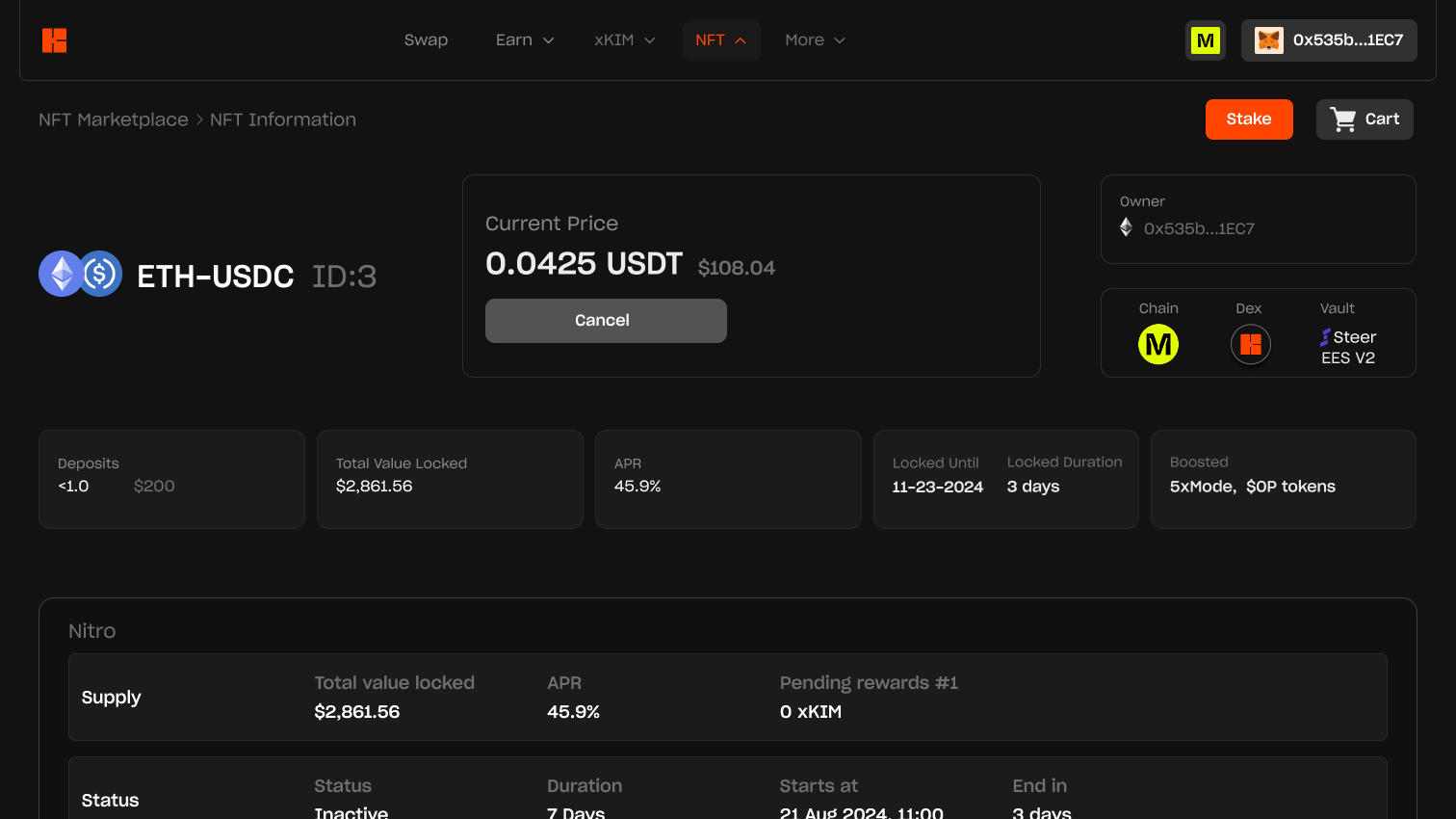The height and width of the screenshot is (819, 1456).
Task: Select the Steer EES V2 vault text
Action: coord(1348,348)
